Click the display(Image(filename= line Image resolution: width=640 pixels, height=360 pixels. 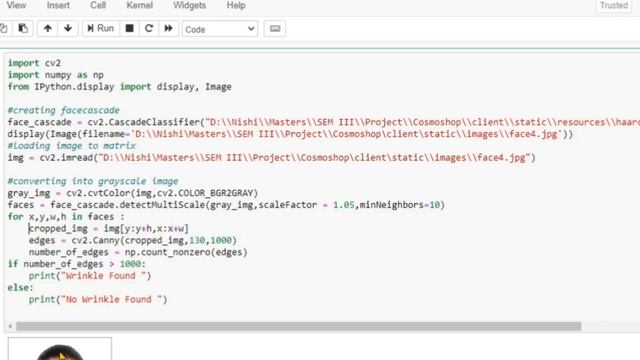click(x=290, y=134)
